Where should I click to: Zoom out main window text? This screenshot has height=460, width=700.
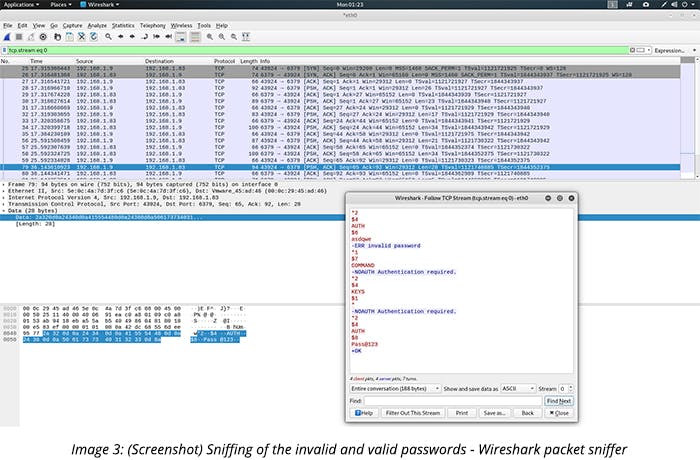pyautogui.click(x=222, y=37)
